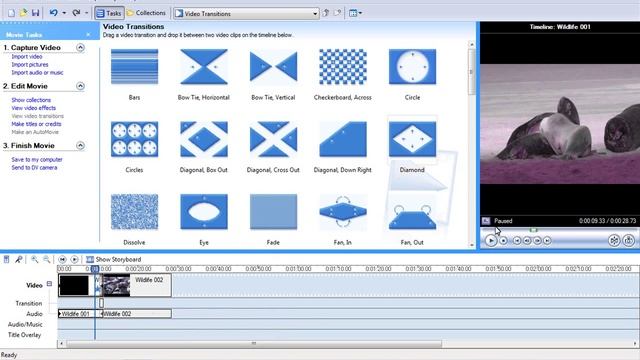This screenshot has width=640, height=360.
Task: Click the preview monitor Play button
Action: point(491,241)
